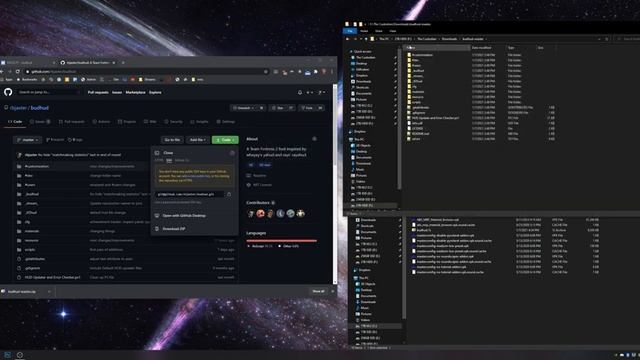The image size is (640, 360).
Task: Close the Chrome downloads bar
Action: (x=332, y=291)
